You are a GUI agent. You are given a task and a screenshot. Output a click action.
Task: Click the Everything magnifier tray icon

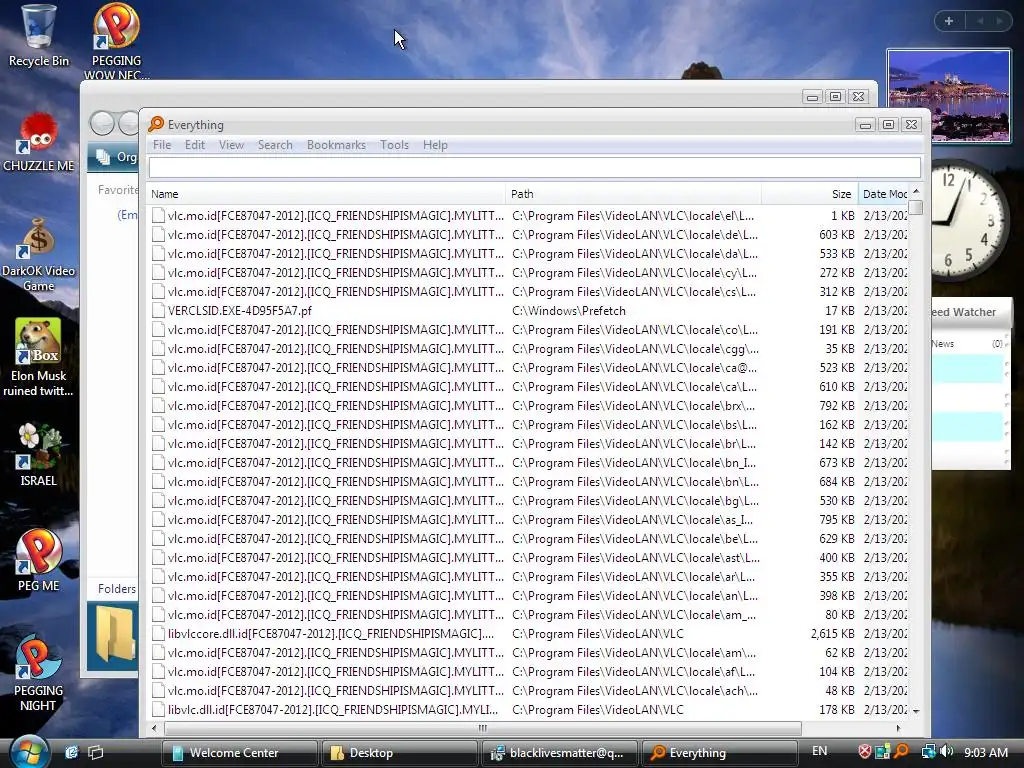(x=902, y=752)
